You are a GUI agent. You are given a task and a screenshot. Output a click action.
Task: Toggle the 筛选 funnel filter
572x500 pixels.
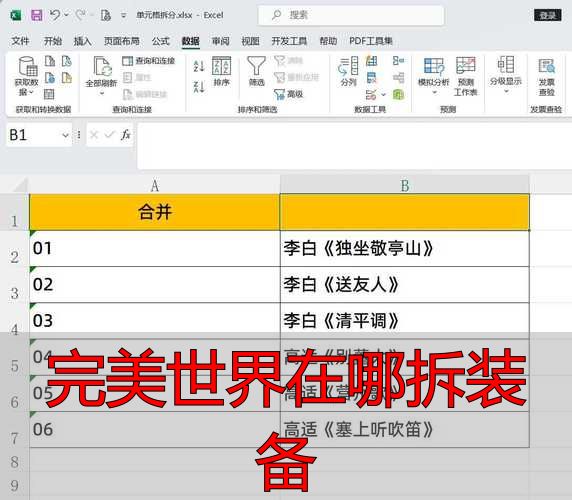[256, 71]
